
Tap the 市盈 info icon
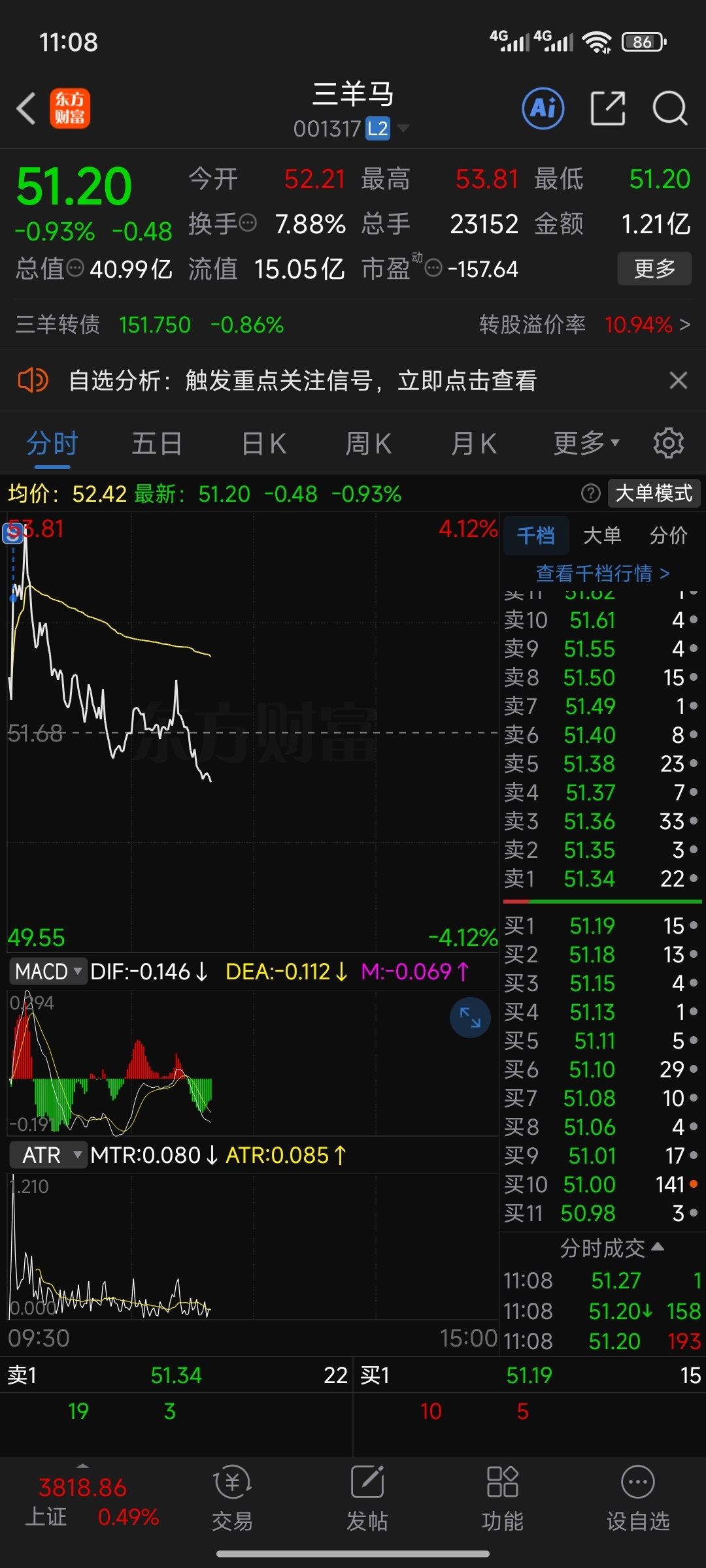coord(433,268)
